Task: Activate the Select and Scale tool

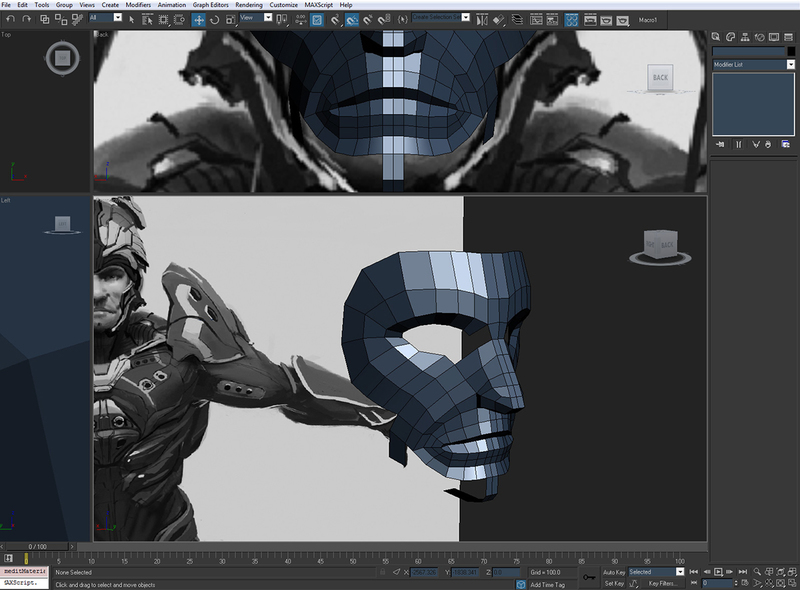Action: [x=231, y=19]
